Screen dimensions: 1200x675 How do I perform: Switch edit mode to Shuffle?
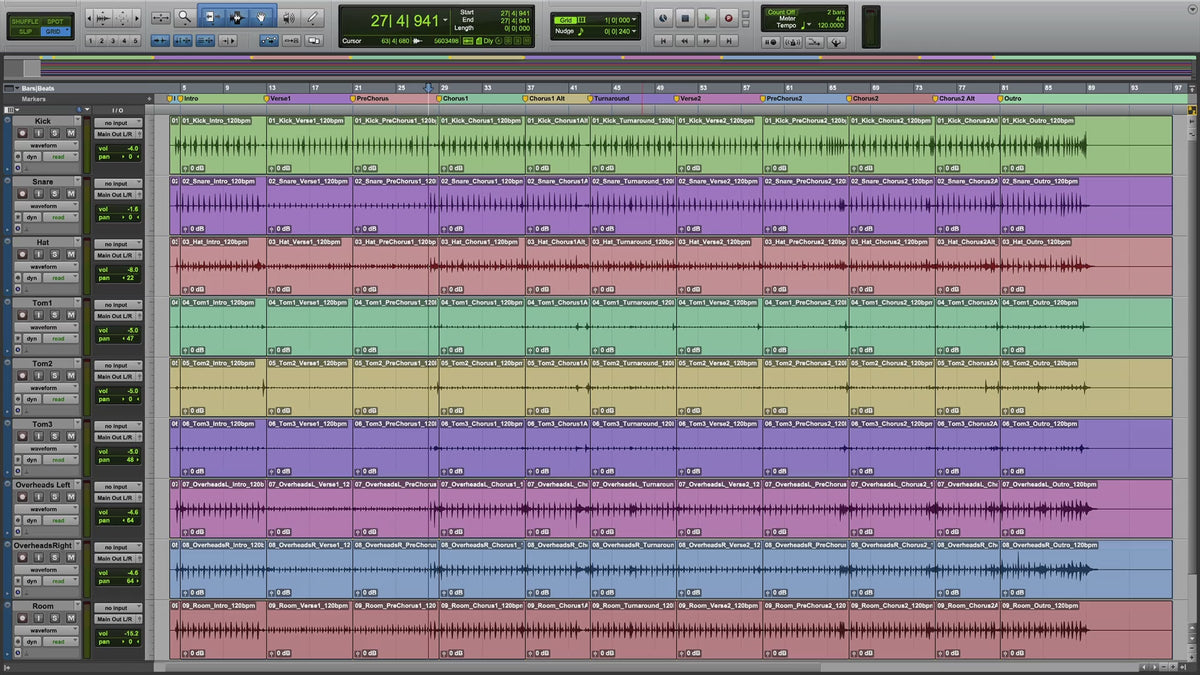tap(25, 21)
